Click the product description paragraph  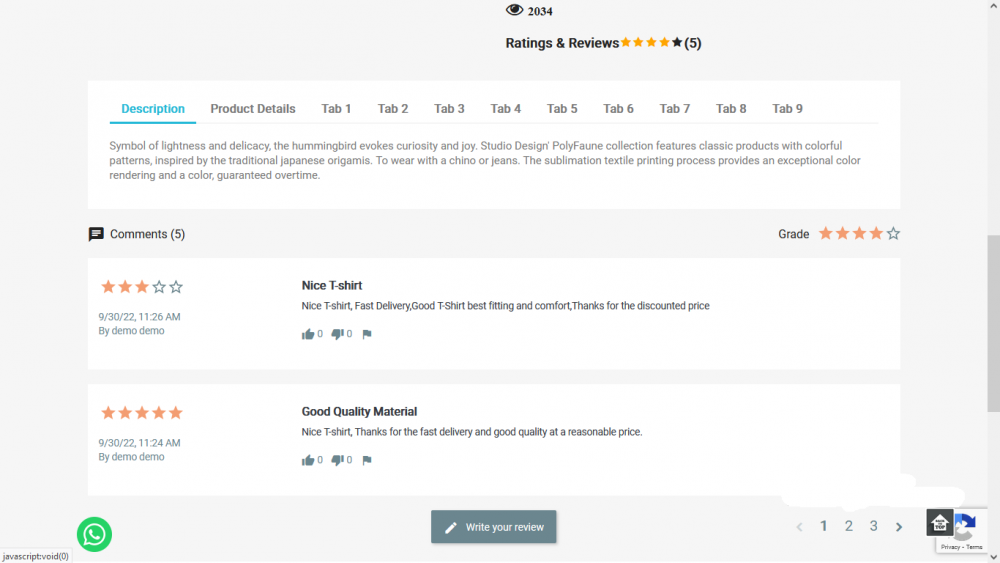pos(485,160)
